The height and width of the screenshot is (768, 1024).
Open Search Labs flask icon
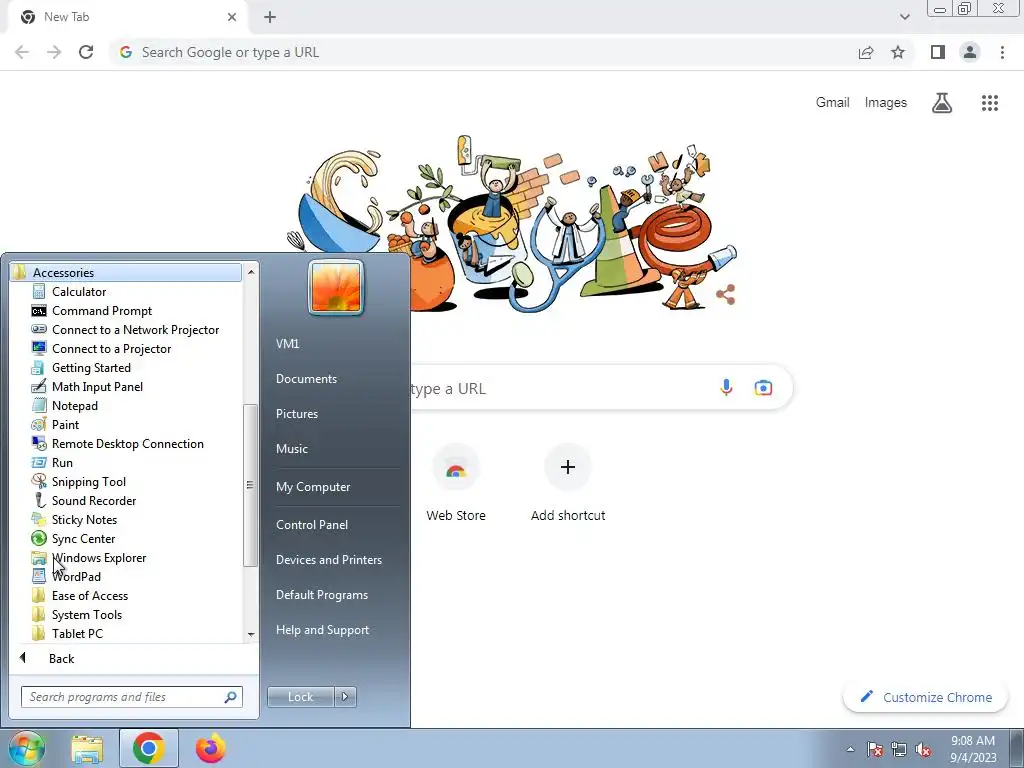(941, 103)
